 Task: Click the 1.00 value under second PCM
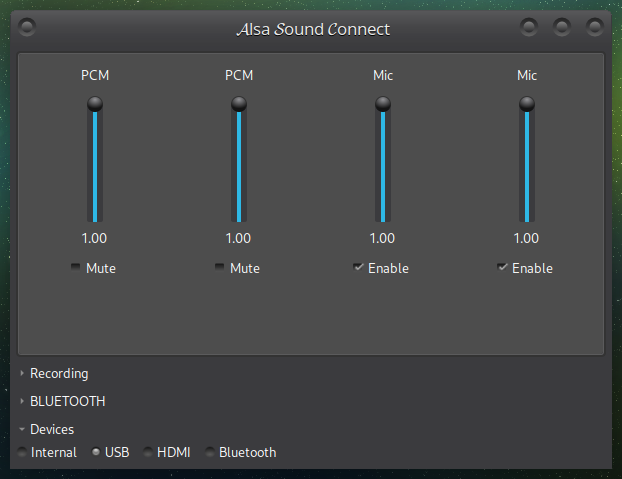(x=238, y=238)
